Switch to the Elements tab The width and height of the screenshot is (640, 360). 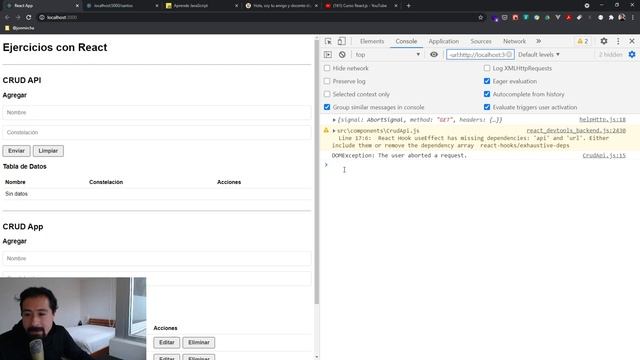(x=372, y=41)
